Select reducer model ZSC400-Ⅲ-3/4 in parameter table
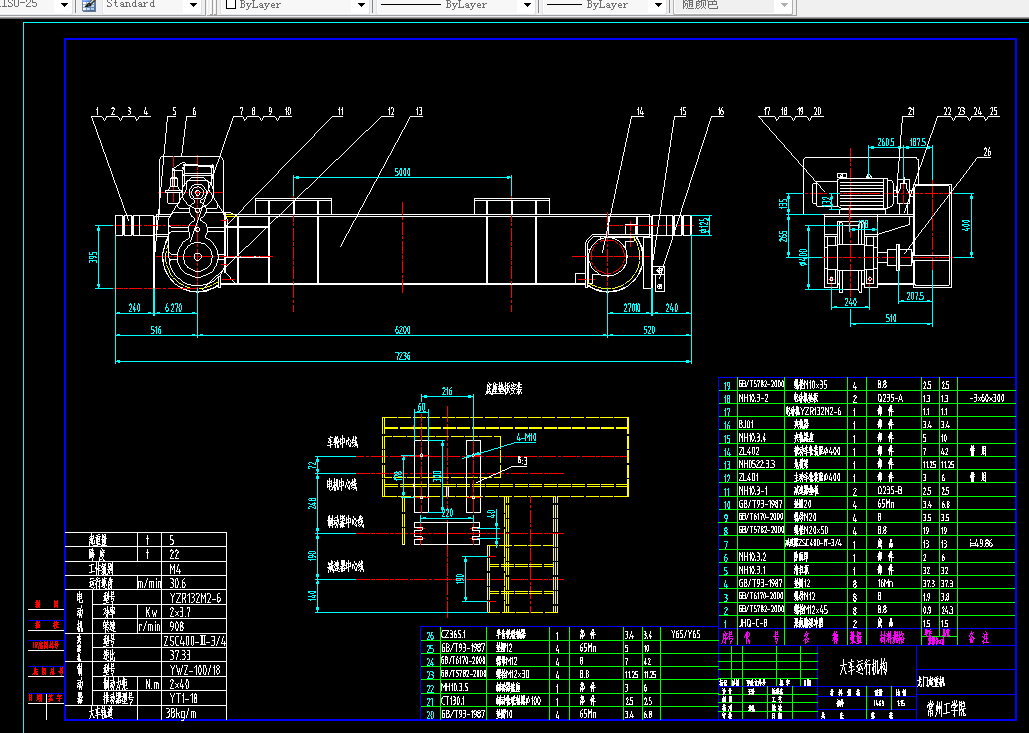Image resolution: width=1029 pixels, height=733 pixels. pyautogui.click(x=194, y=640)
